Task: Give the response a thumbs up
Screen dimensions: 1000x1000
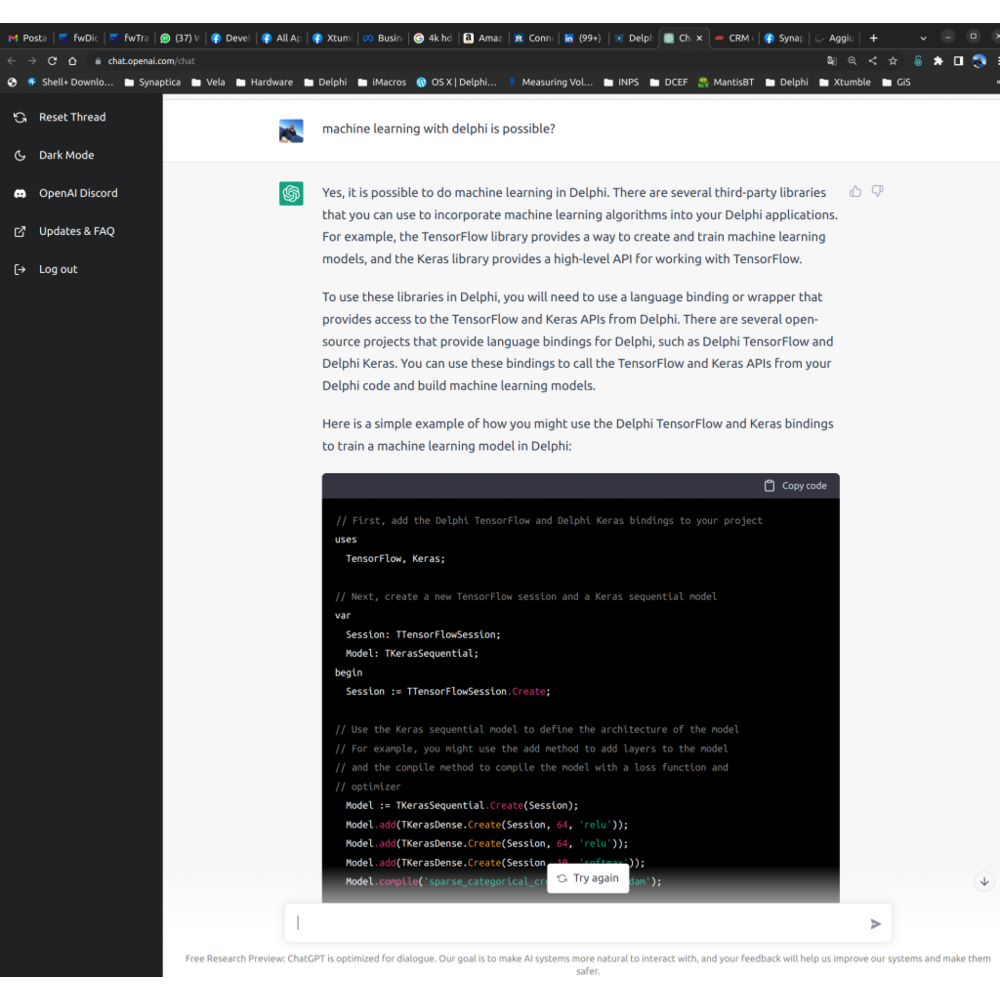Action: pyautogui.click(x=855, y=191)
